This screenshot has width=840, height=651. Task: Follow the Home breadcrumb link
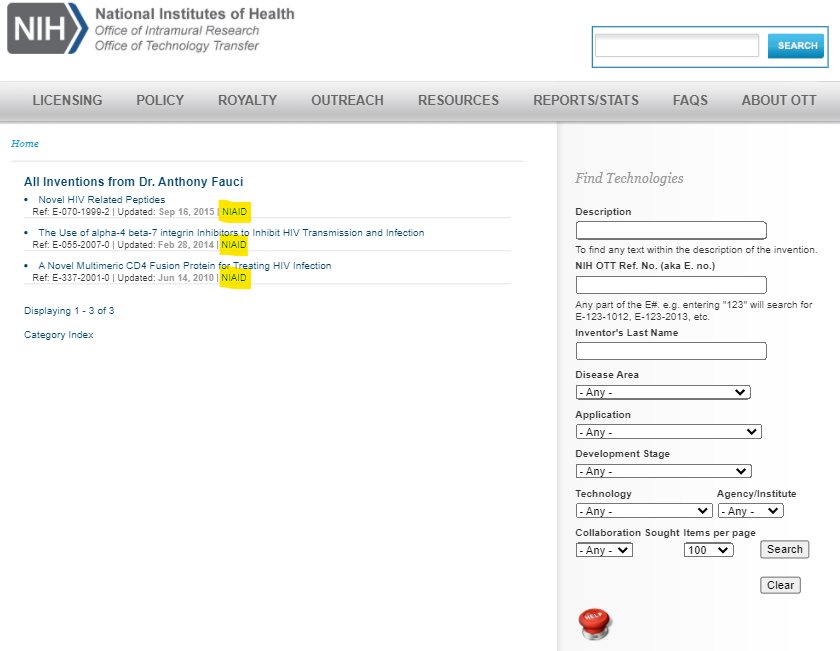[x=25, y=144]
